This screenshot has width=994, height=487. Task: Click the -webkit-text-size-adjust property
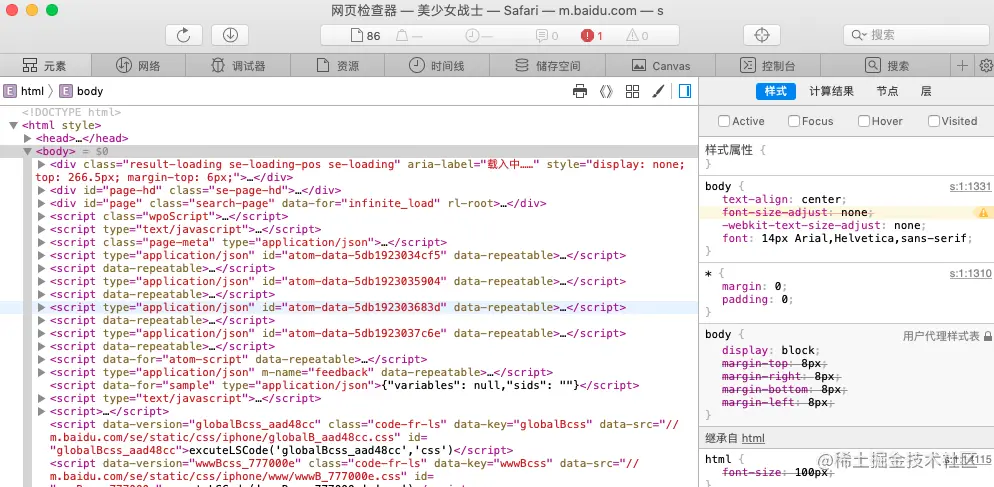pos(825,226)
